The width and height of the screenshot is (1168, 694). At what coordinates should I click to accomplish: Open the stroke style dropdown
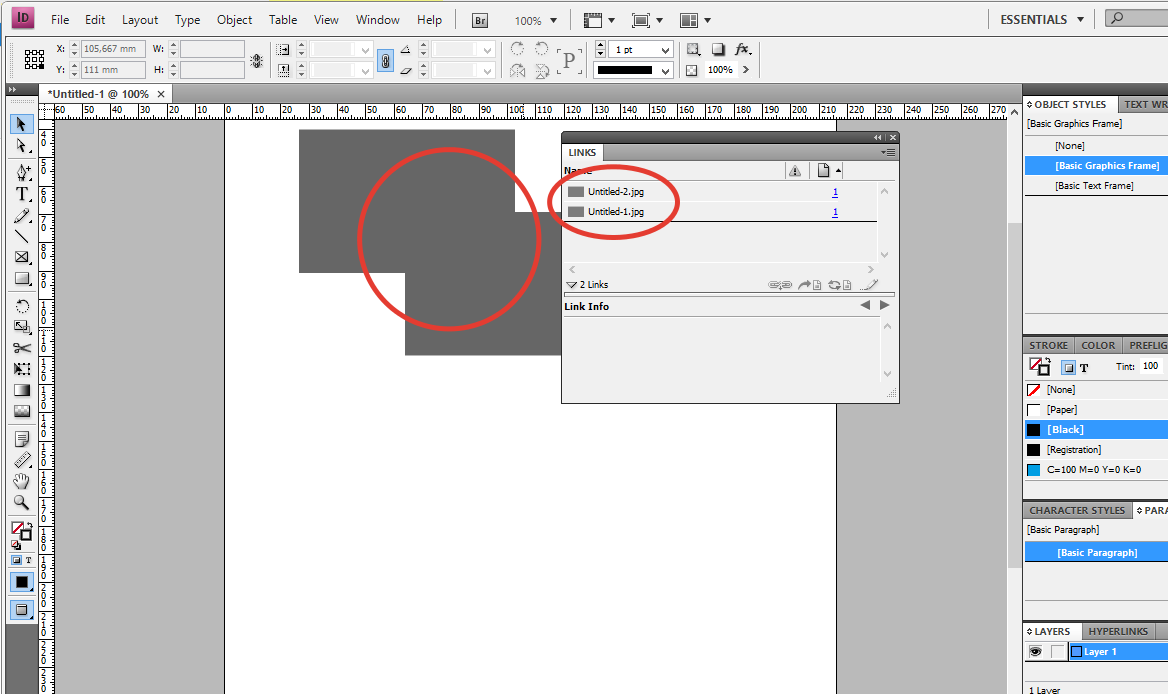tap(665, 71)
